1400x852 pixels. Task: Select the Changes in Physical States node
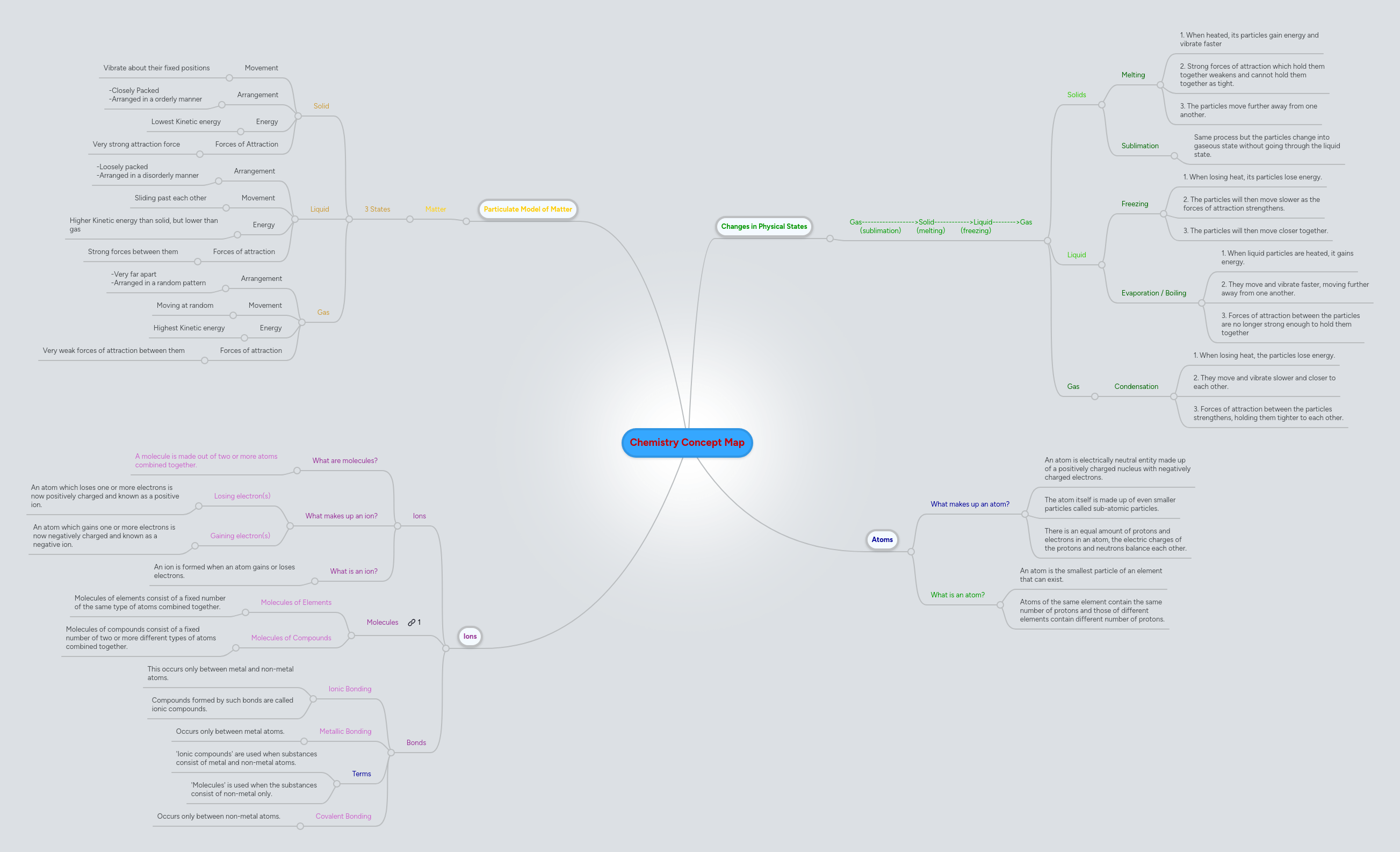click(x=763, y=226)
